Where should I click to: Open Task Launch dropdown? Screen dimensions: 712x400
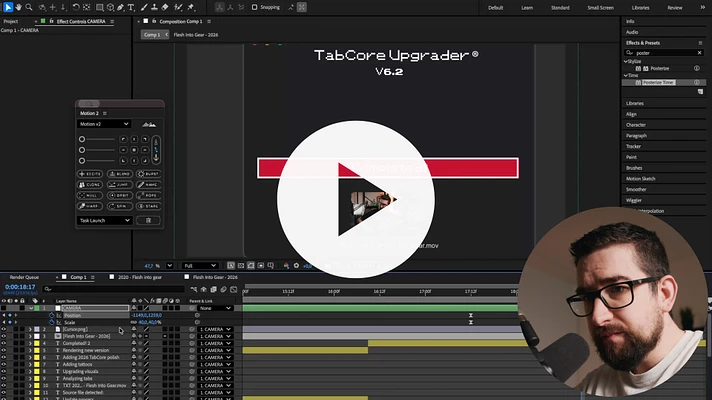pos(104,220)
